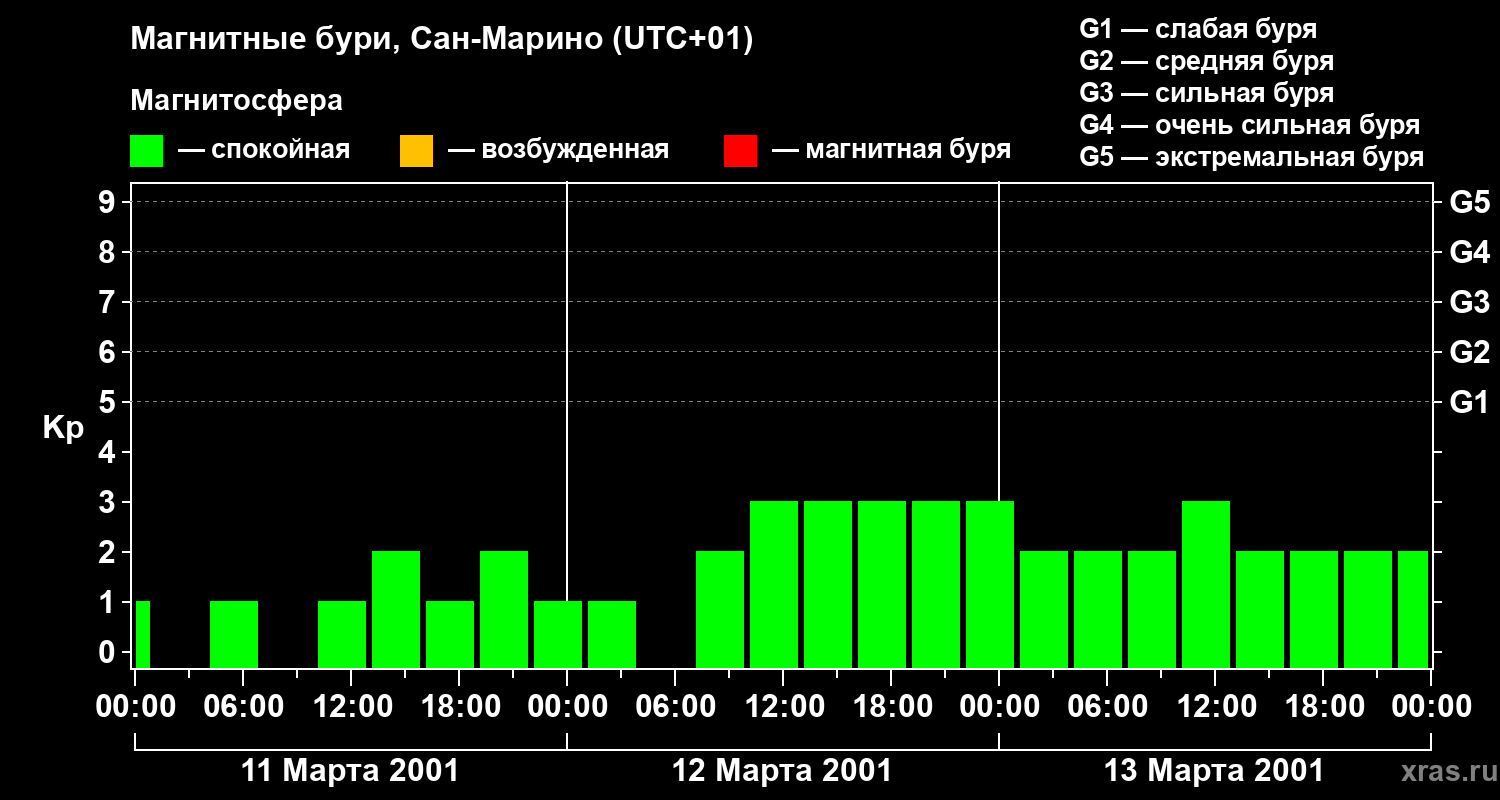The width and height of the screenshot is (1500, 800).
Task: Click the green bar above 18:00 on 11 Марта
Action: click(450, 635)
